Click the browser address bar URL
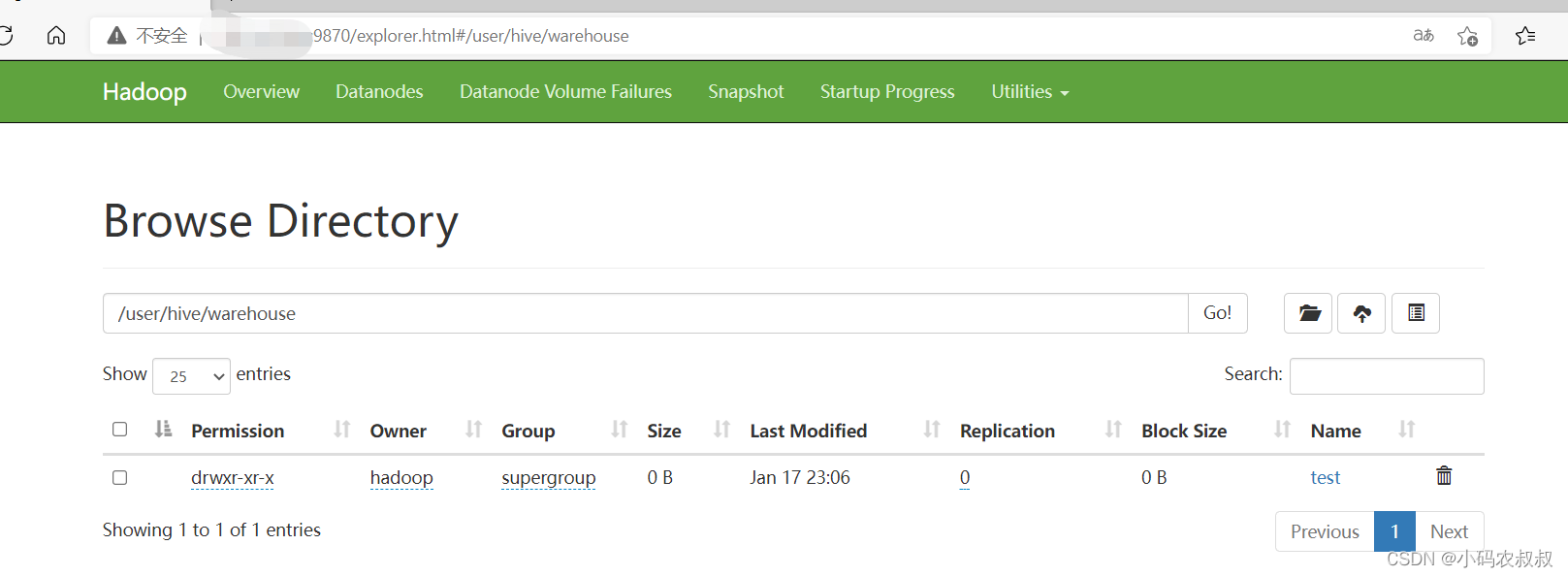 [x=470, y=36]
